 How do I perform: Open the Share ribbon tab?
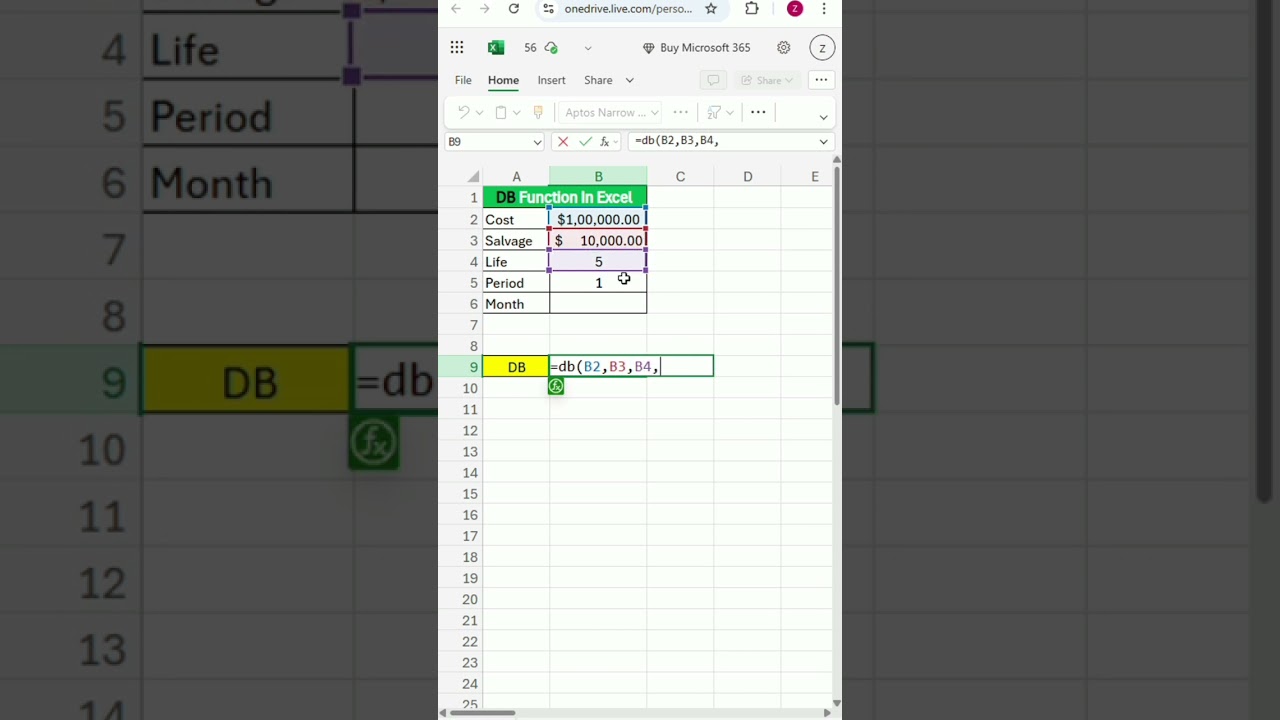(x=598, y=80)
